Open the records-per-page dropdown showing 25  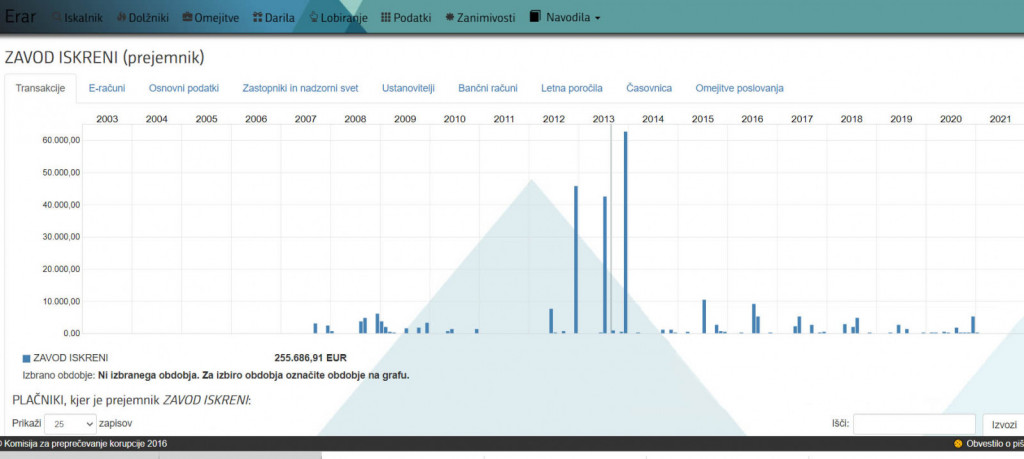(x=71, y=424)
